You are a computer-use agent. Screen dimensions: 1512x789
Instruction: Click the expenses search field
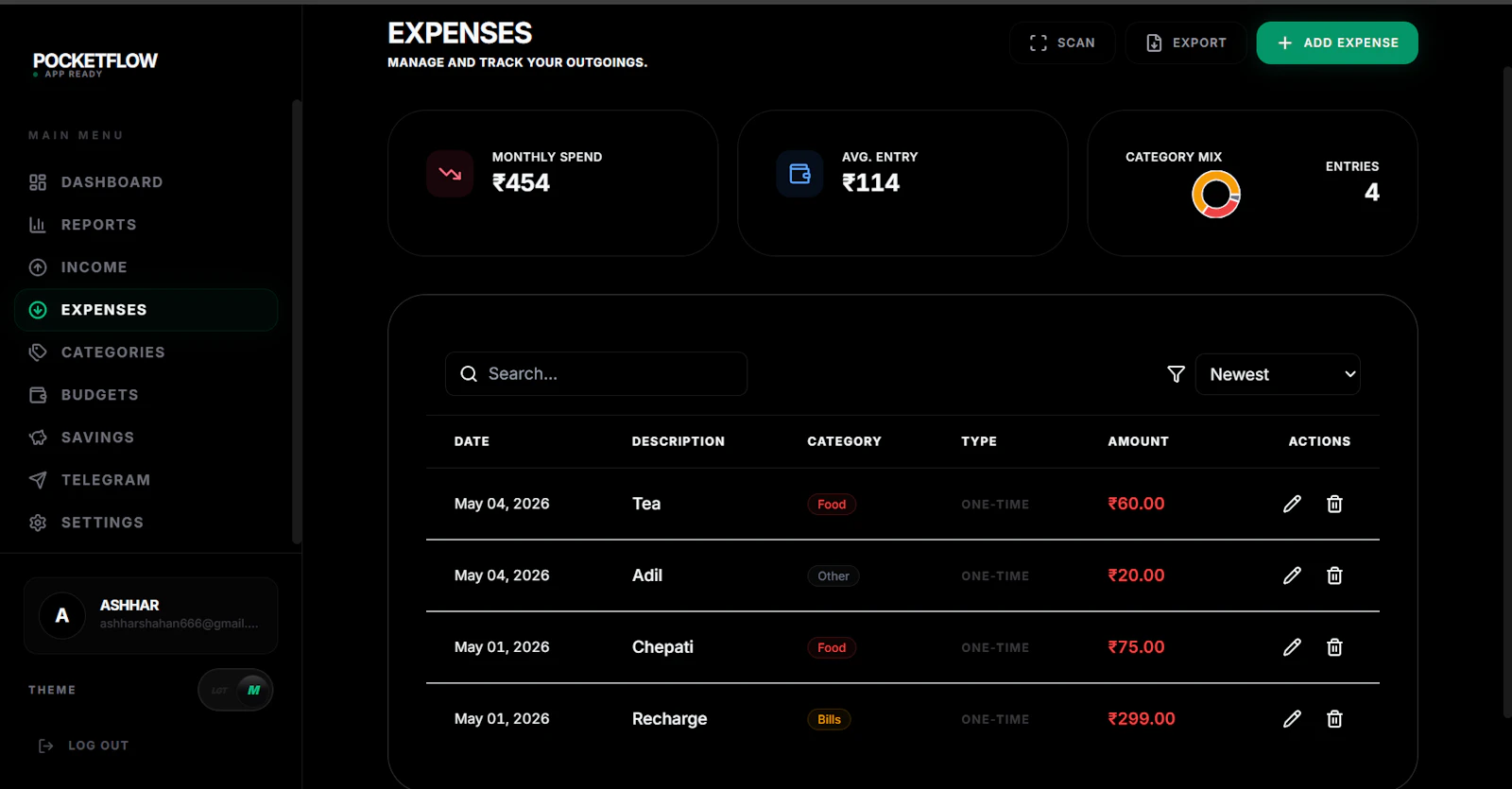click(596, 374)
